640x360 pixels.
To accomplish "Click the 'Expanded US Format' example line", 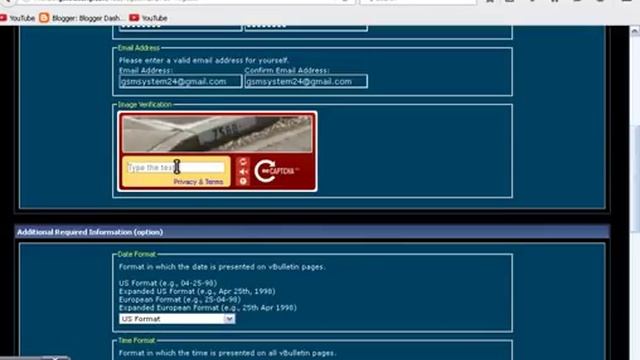I will [197, 291].
